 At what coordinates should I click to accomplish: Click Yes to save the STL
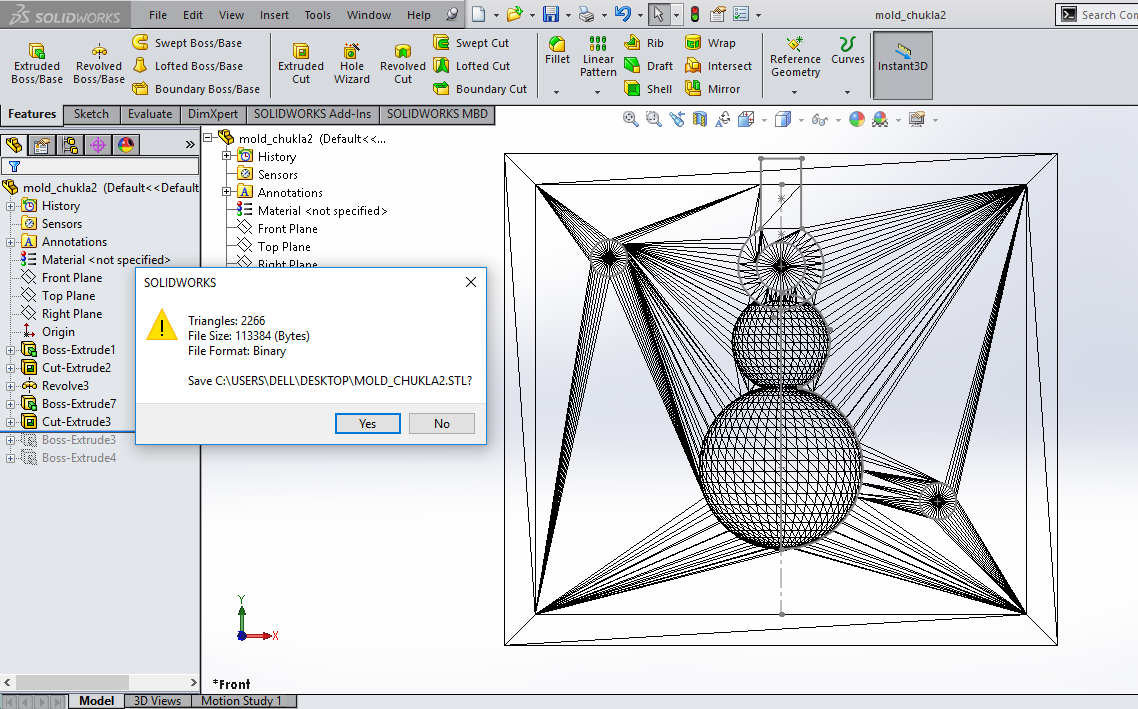click(x=367, y=424)
